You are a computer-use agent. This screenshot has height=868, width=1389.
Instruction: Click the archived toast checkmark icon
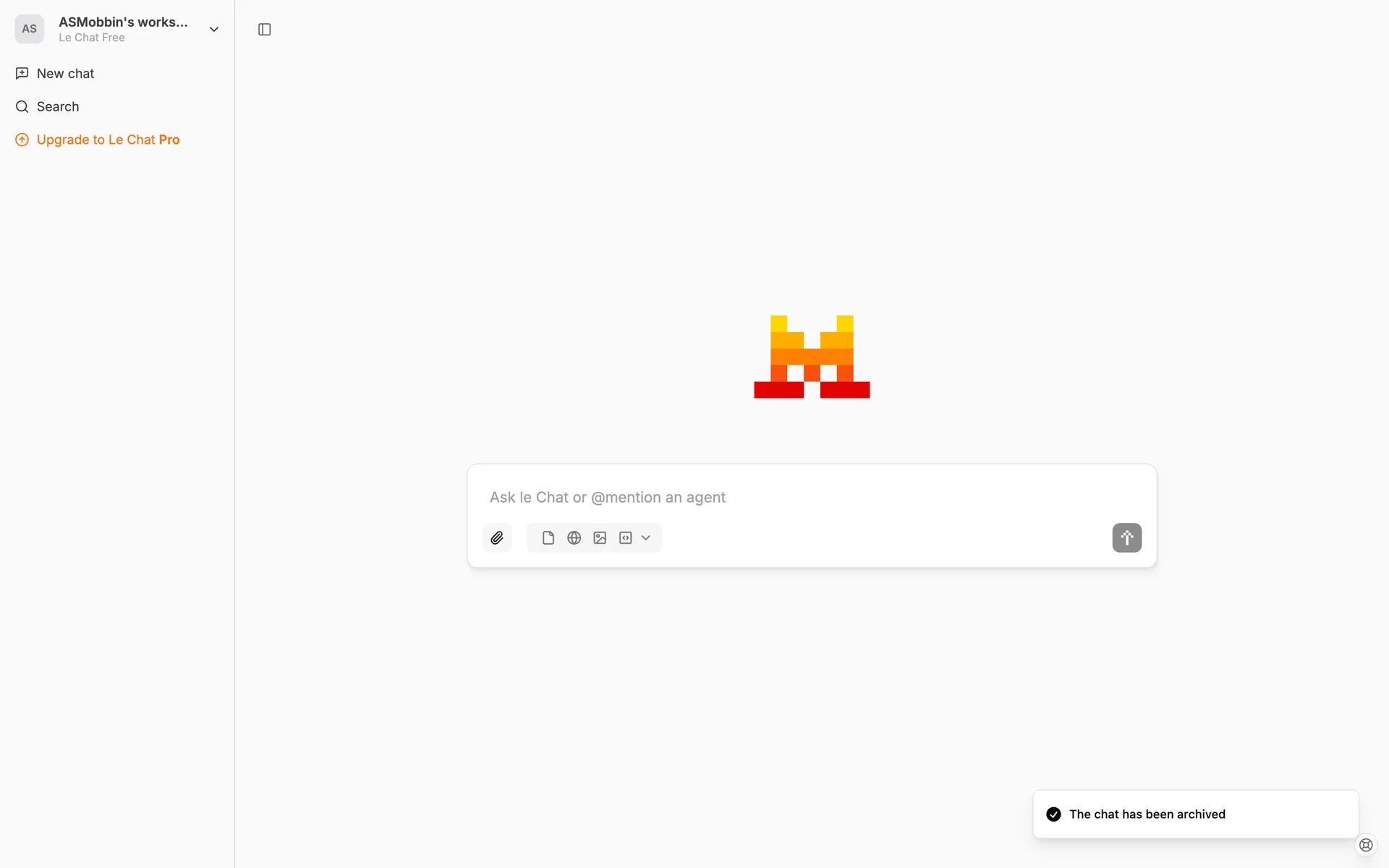(1054, 814)
